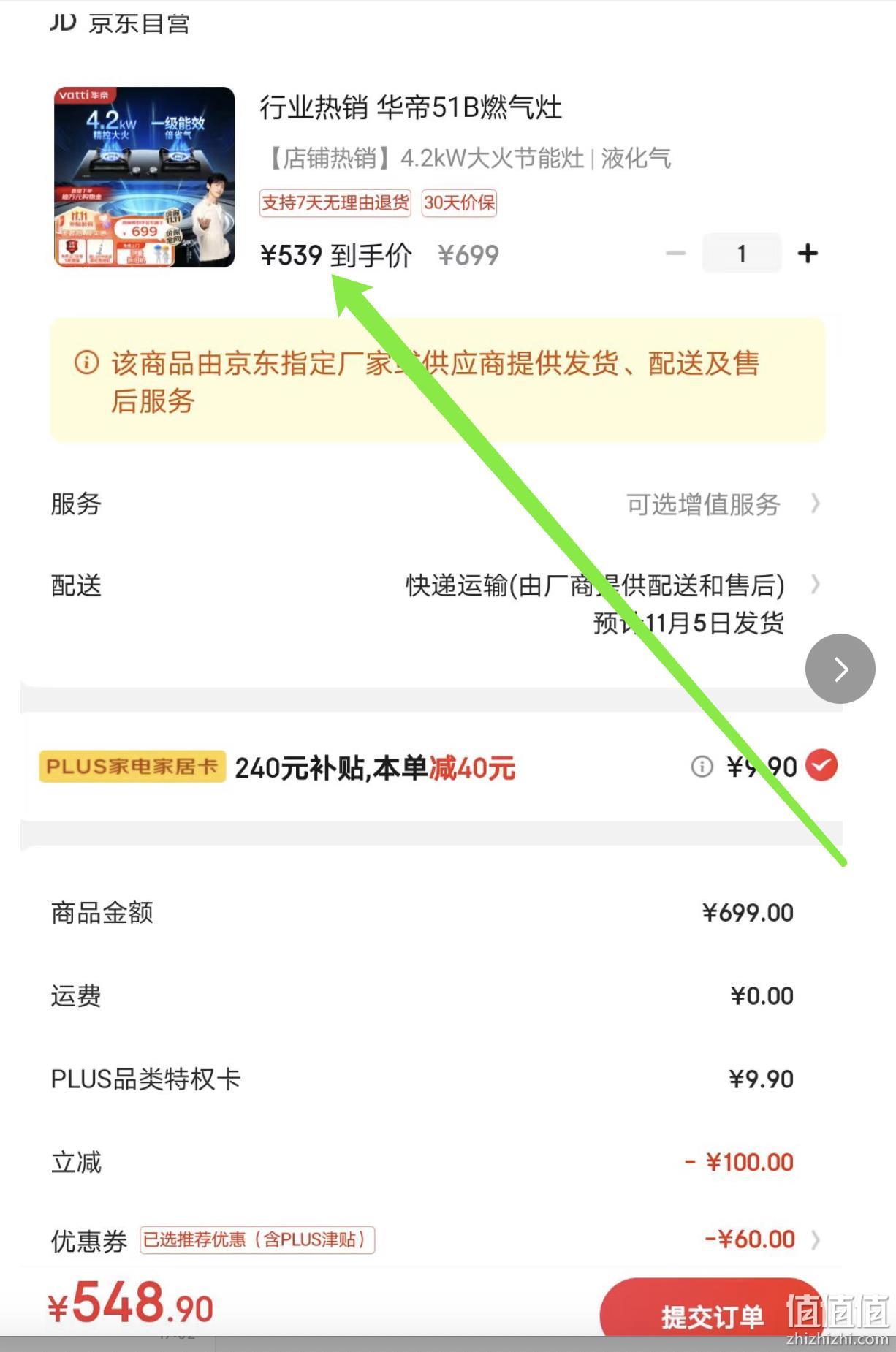Submit order with 提交订单 button

[x=713, y=1312]
